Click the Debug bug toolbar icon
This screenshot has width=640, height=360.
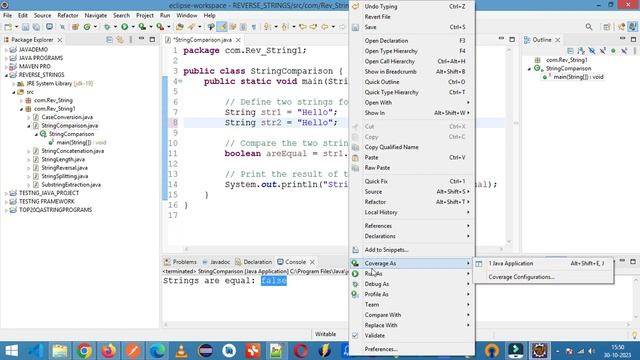[x=107, y=27]
